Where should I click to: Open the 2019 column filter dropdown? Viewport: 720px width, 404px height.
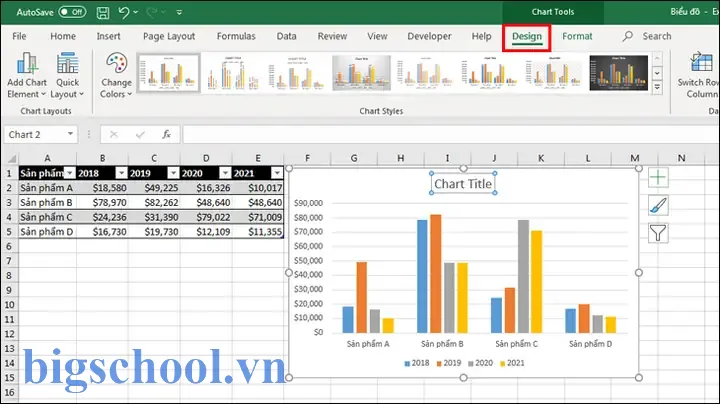[173, 173]
